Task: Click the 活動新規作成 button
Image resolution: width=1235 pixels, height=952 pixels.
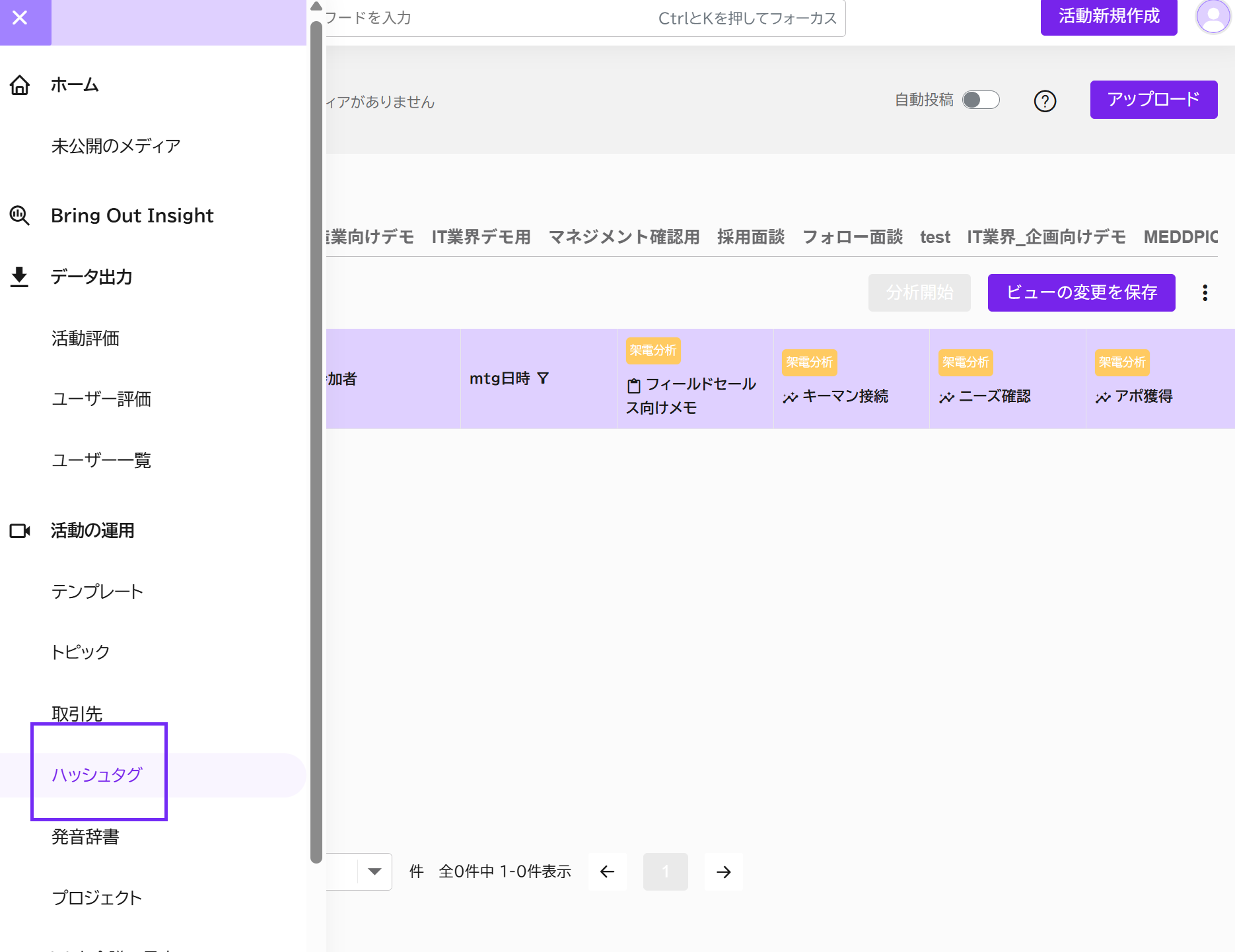Action: (1109, 17)
